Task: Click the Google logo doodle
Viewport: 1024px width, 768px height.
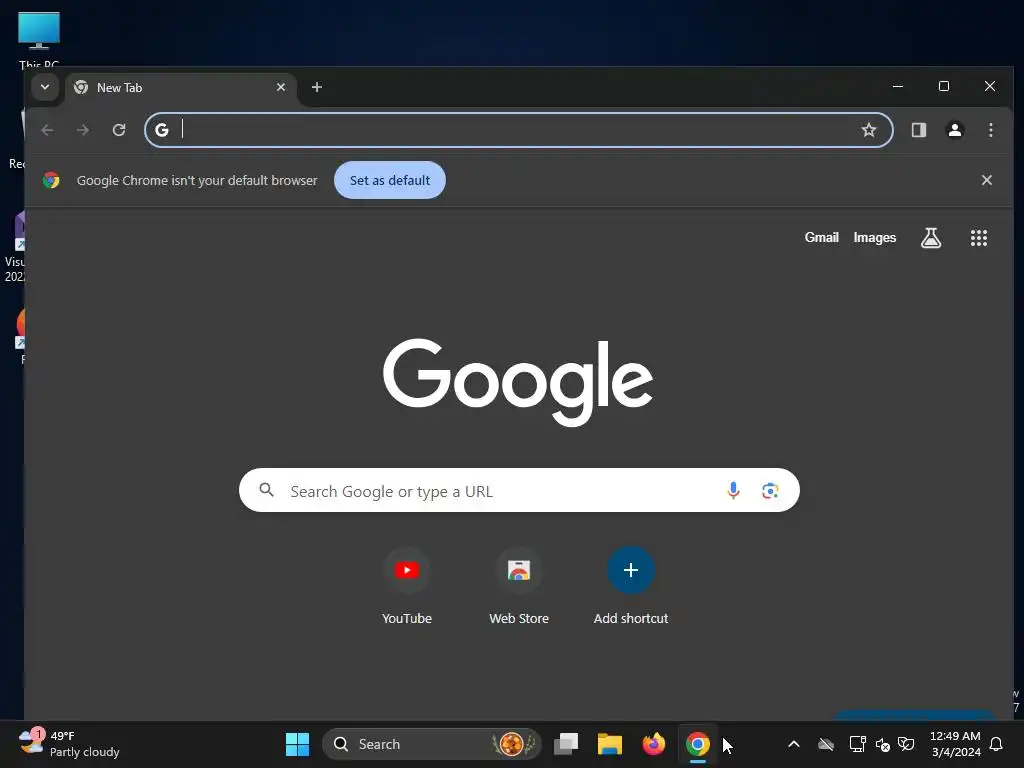Action: [x=518, y=382]
